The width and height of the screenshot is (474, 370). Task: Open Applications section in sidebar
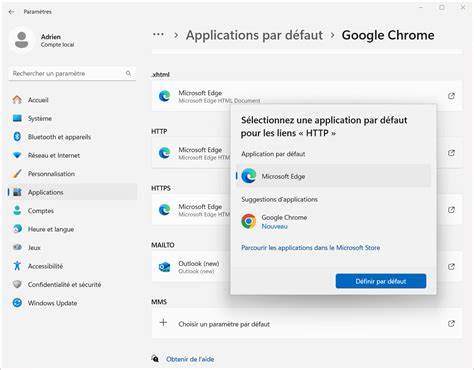(73, 192)
